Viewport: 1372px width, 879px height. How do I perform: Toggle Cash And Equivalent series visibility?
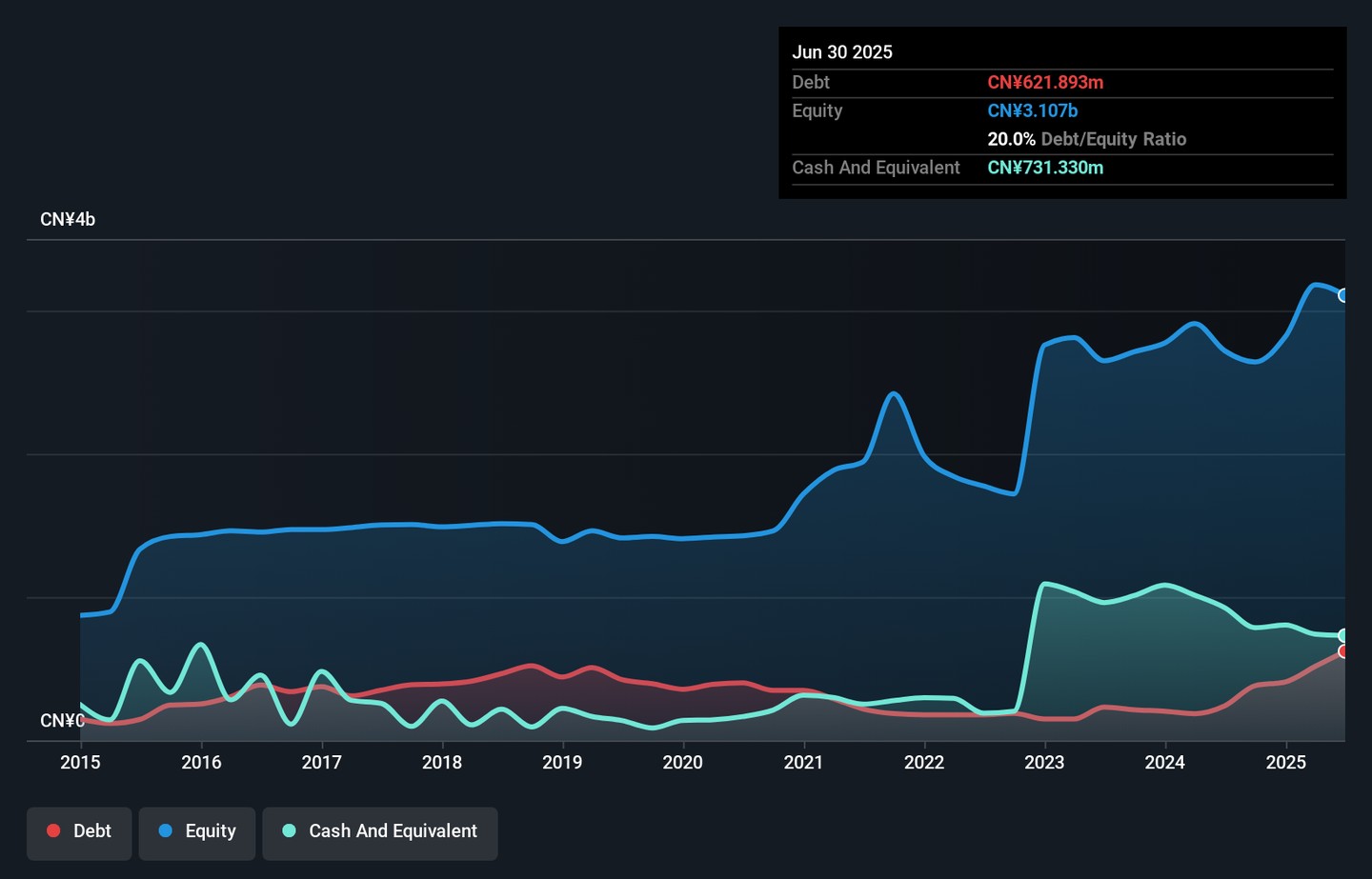click(x=379, y=832)
